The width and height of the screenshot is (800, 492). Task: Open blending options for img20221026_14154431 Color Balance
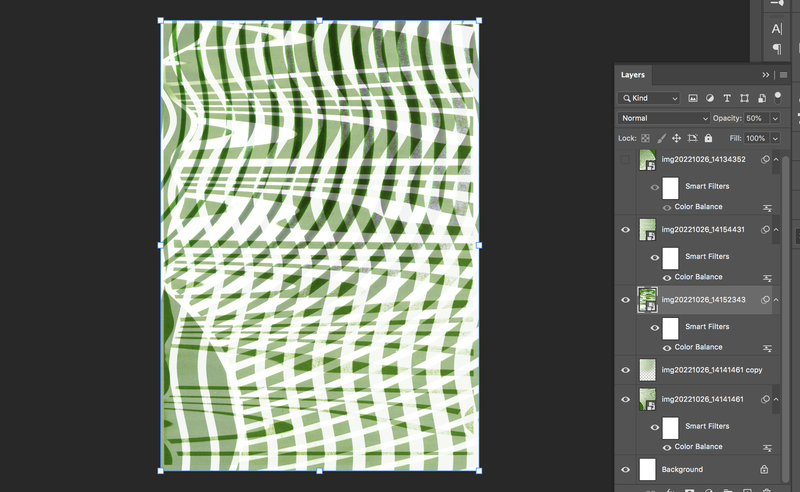coord(767,278)
